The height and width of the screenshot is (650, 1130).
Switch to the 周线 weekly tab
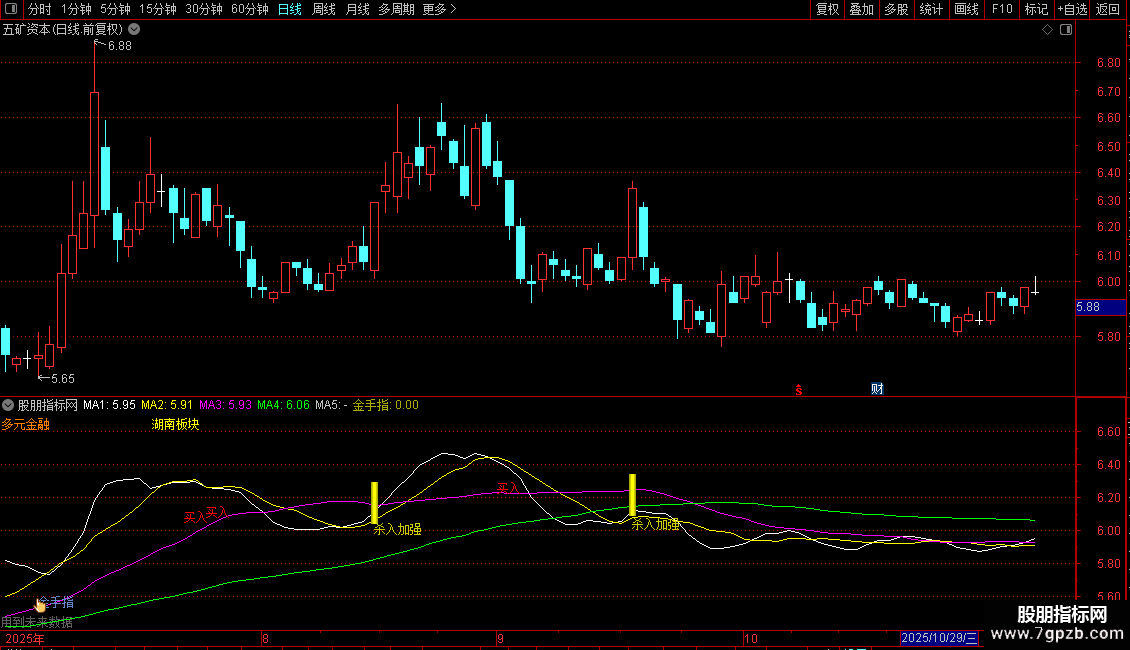(324, 9)
